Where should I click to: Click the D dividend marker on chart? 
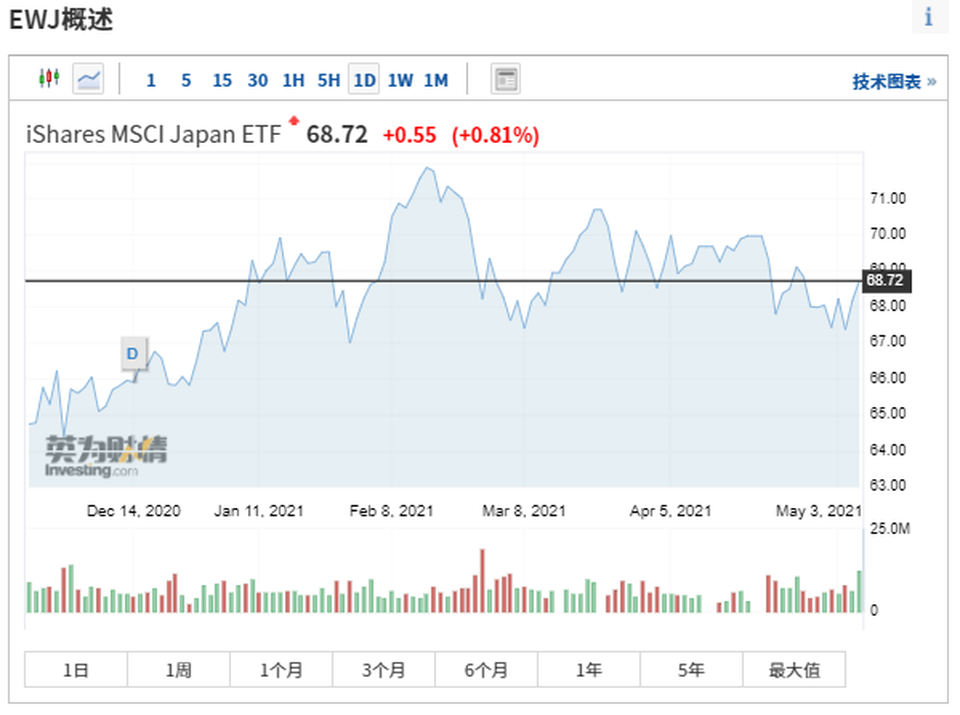[x=132, y=353]
